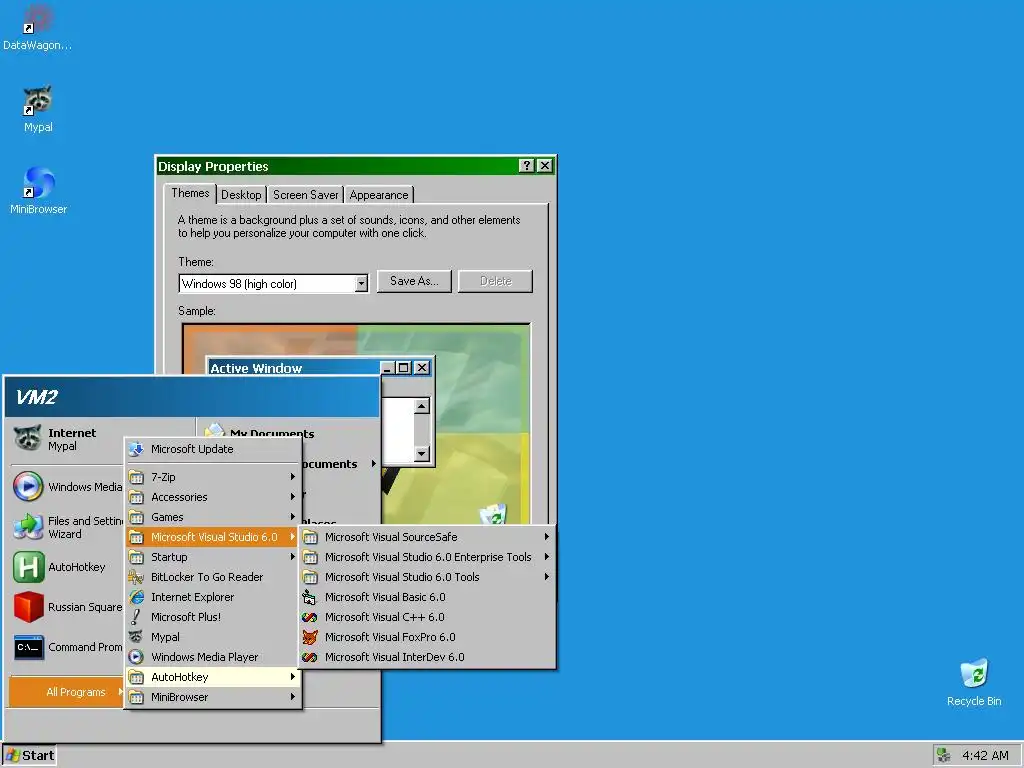Image resolution: width=1024 pixels, height=768 pixels.
Task: Select the MiniBrowser desktop icon
Action: point(37,182)
